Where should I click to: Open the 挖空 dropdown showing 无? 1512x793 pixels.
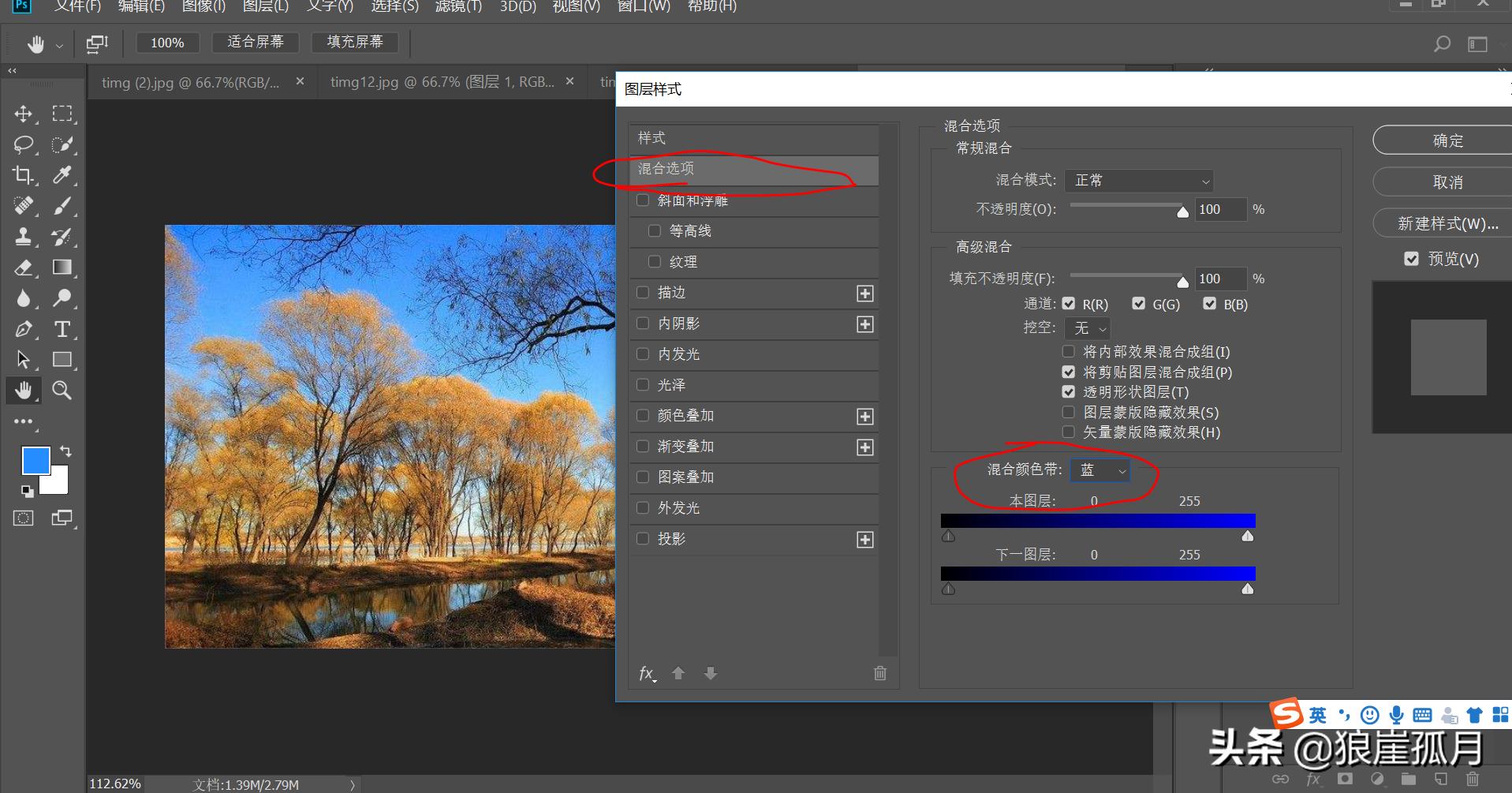[x=1088, y=328]
